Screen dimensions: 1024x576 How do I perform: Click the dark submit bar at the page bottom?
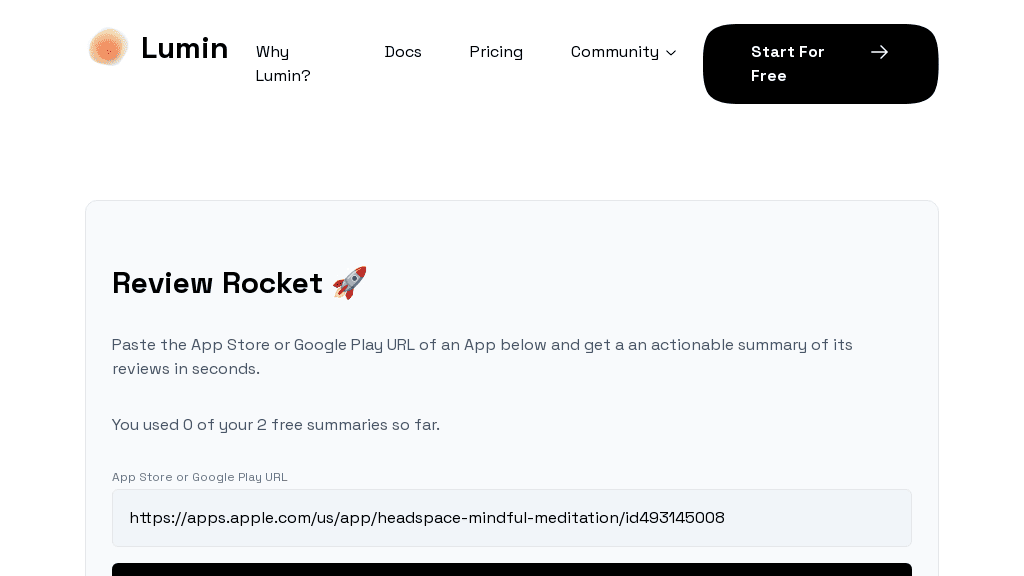(511, 572)
